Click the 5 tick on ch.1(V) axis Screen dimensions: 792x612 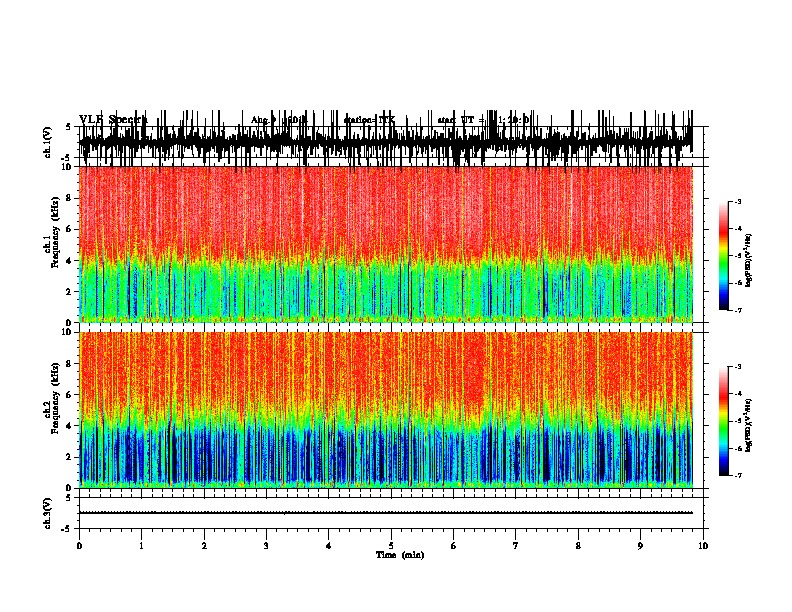click(x=69, y=127)
